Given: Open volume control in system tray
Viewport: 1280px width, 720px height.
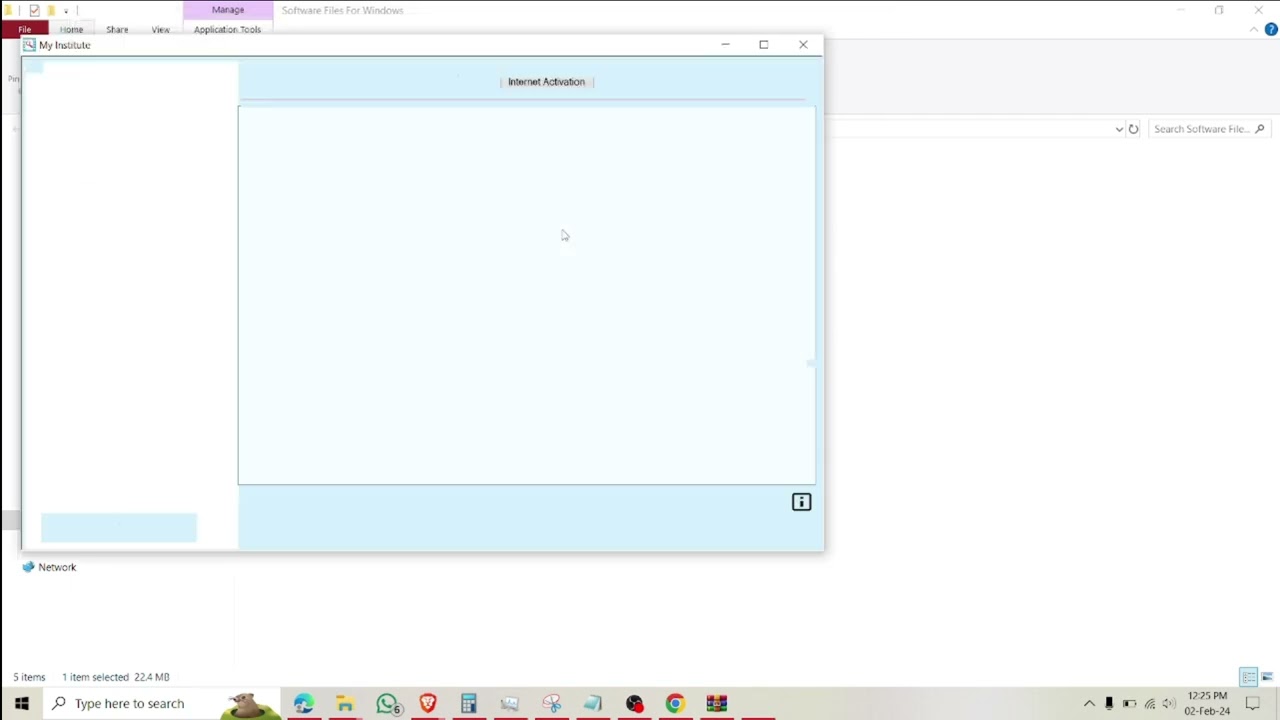Looking at the screenshot, I should point(1169,703).
